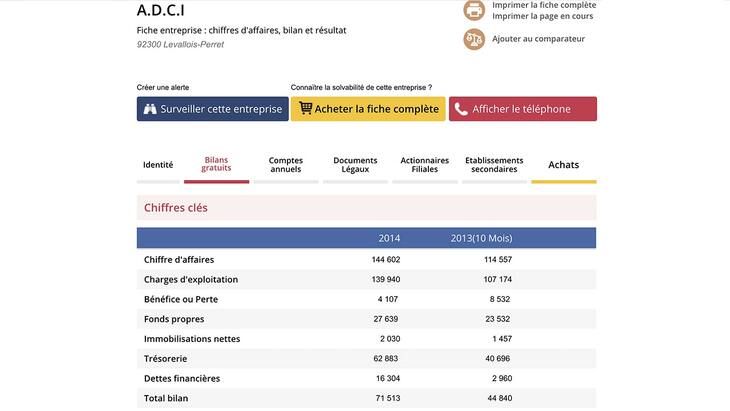Click Charges d'exploitation row label

pyautogui.click(x=191, y=280)
